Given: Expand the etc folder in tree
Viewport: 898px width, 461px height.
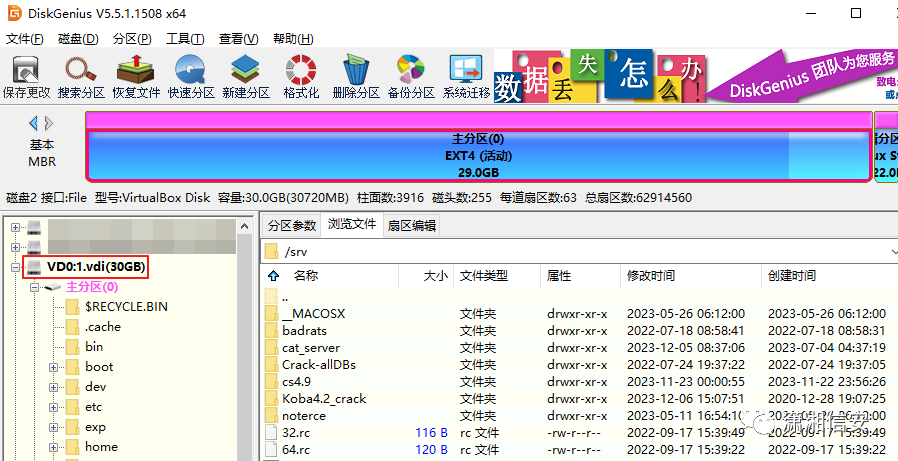Looking at the screenshot, I should click(53, 408).
